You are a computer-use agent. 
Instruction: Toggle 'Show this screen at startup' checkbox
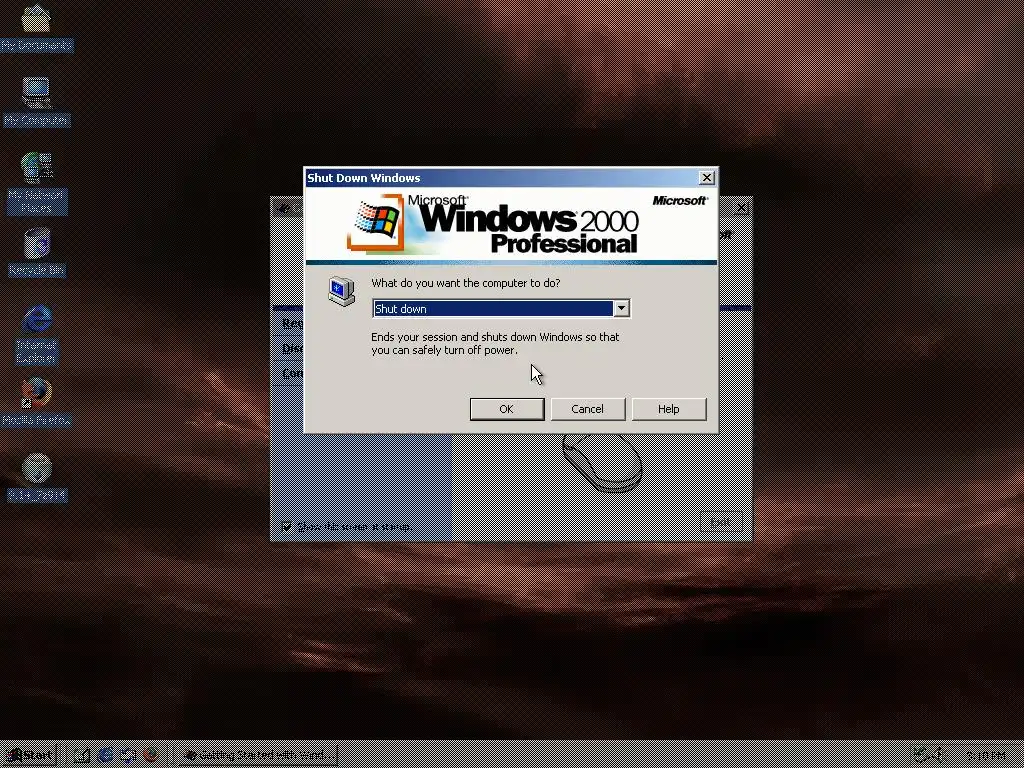[x=286, y=526]
